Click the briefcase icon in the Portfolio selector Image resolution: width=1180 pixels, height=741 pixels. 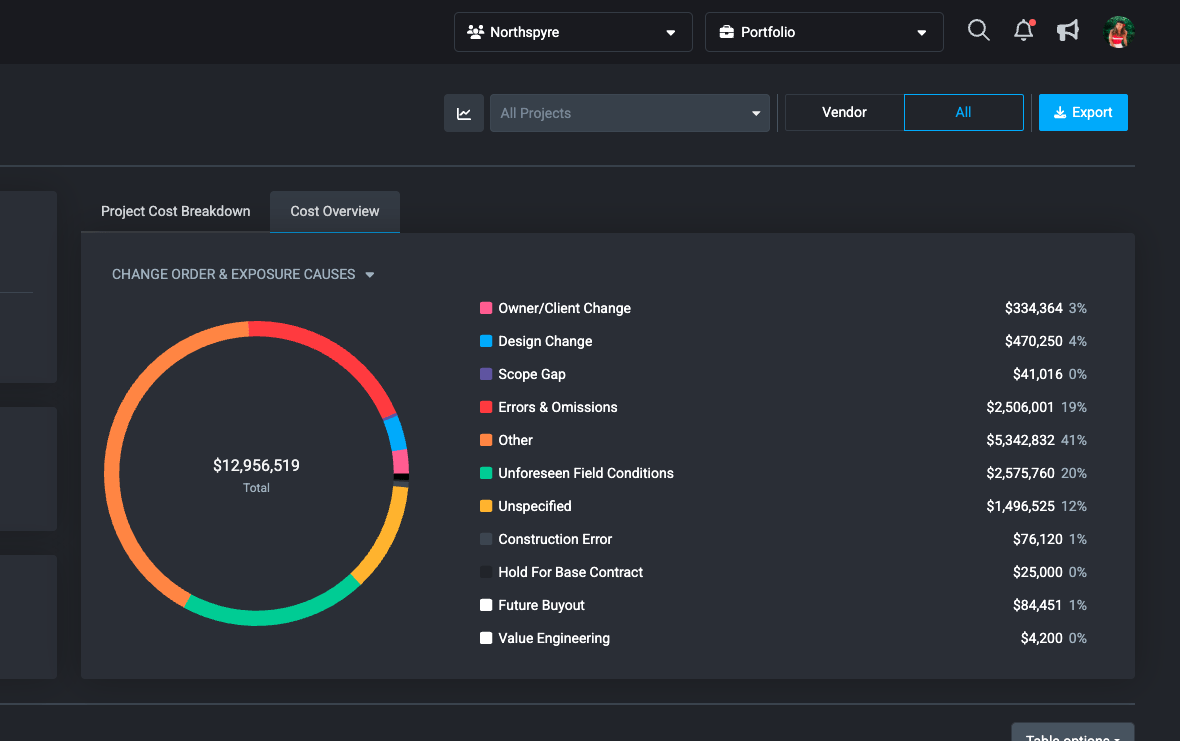tap(725, 31)
